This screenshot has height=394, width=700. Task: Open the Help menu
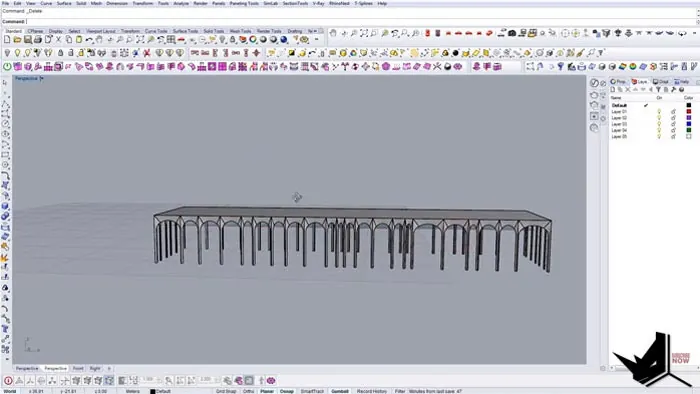click(382, 3)
